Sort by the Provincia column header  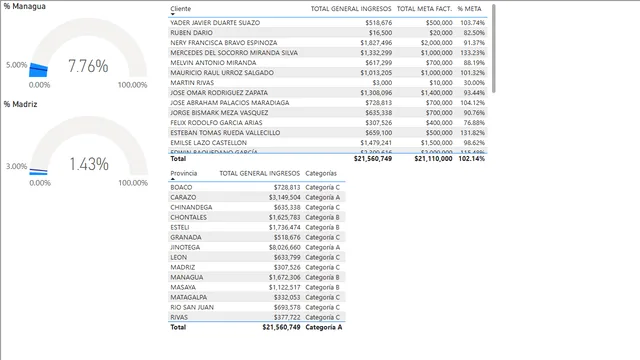pyautogui.click(x=184, y=173)
